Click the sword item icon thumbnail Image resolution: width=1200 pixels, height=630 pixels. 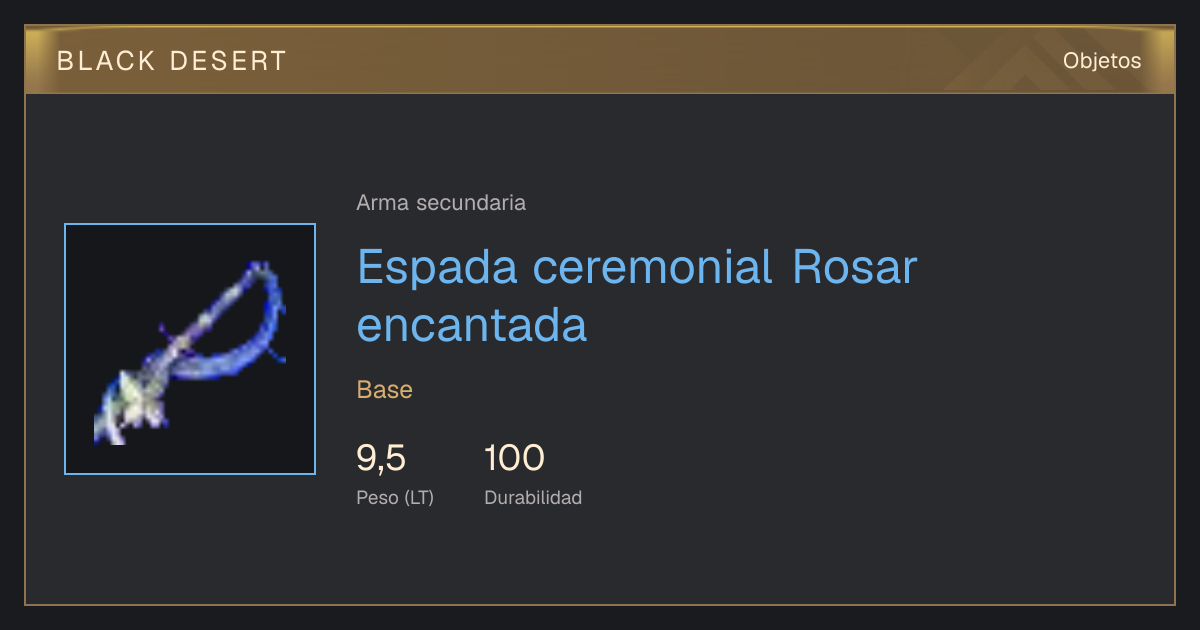pyautogui.click(x=190, y=349)
